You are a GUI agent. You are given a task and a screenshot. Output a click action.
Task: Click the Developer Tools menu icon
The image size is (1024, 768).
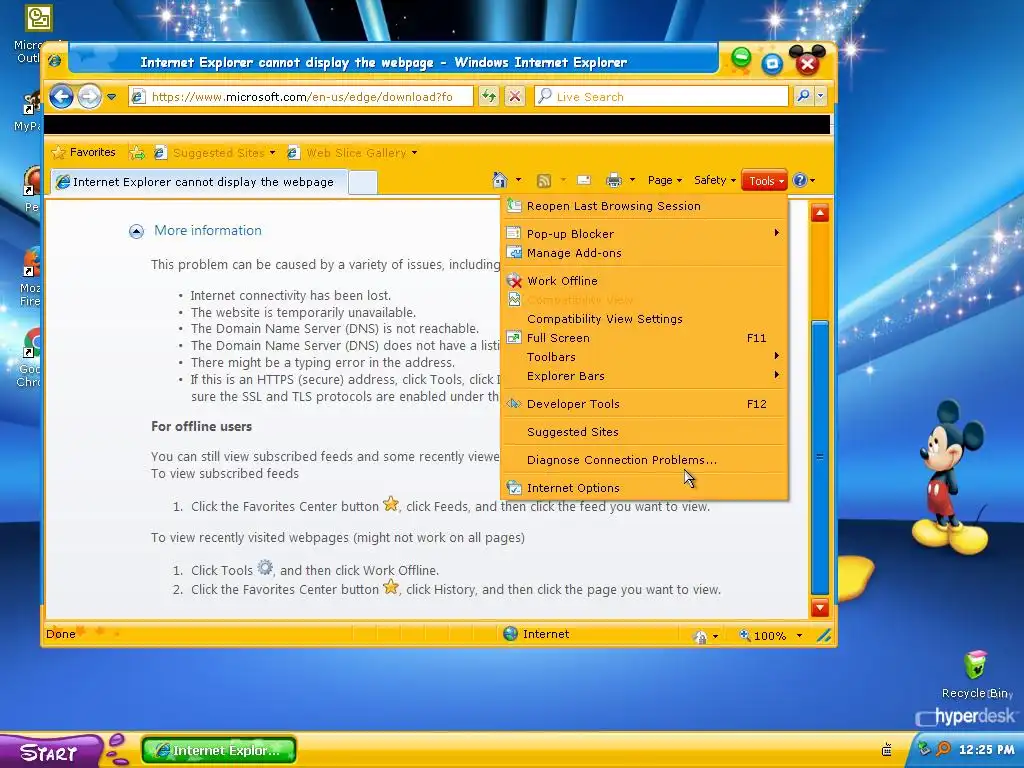click(x=514, y=404)
